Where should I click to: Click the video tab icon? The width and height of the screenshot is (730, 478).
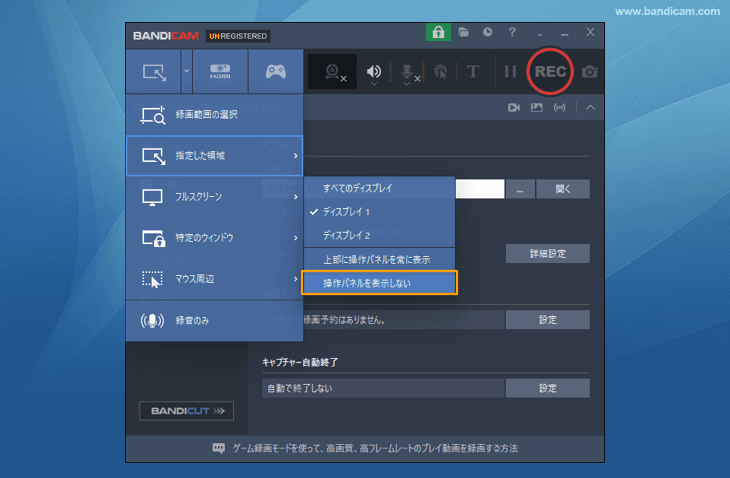pos(514,108)
